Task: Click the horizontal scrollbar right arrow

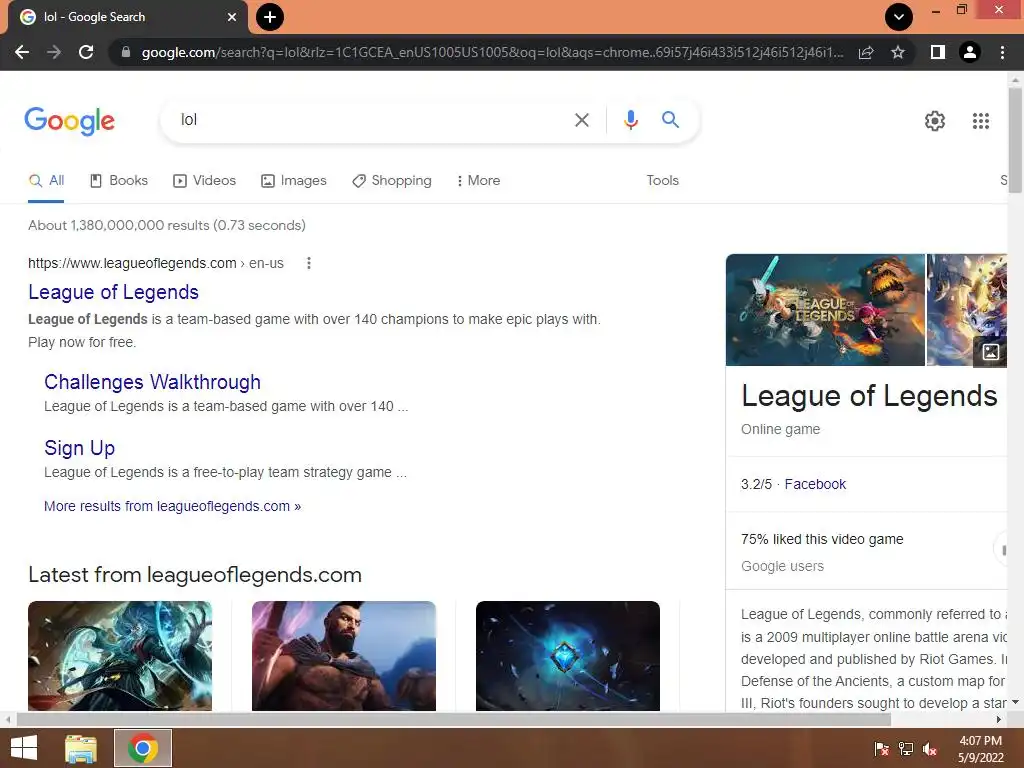Action: [999, 720]
